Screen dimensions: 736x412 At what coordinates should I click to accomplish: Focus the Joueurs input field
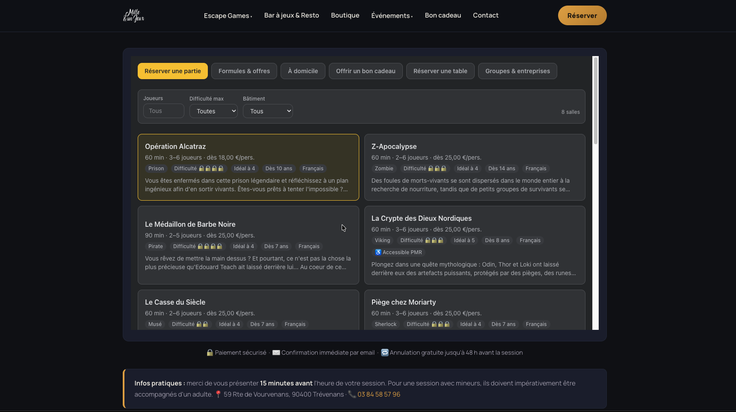click(x=164, y=111)
